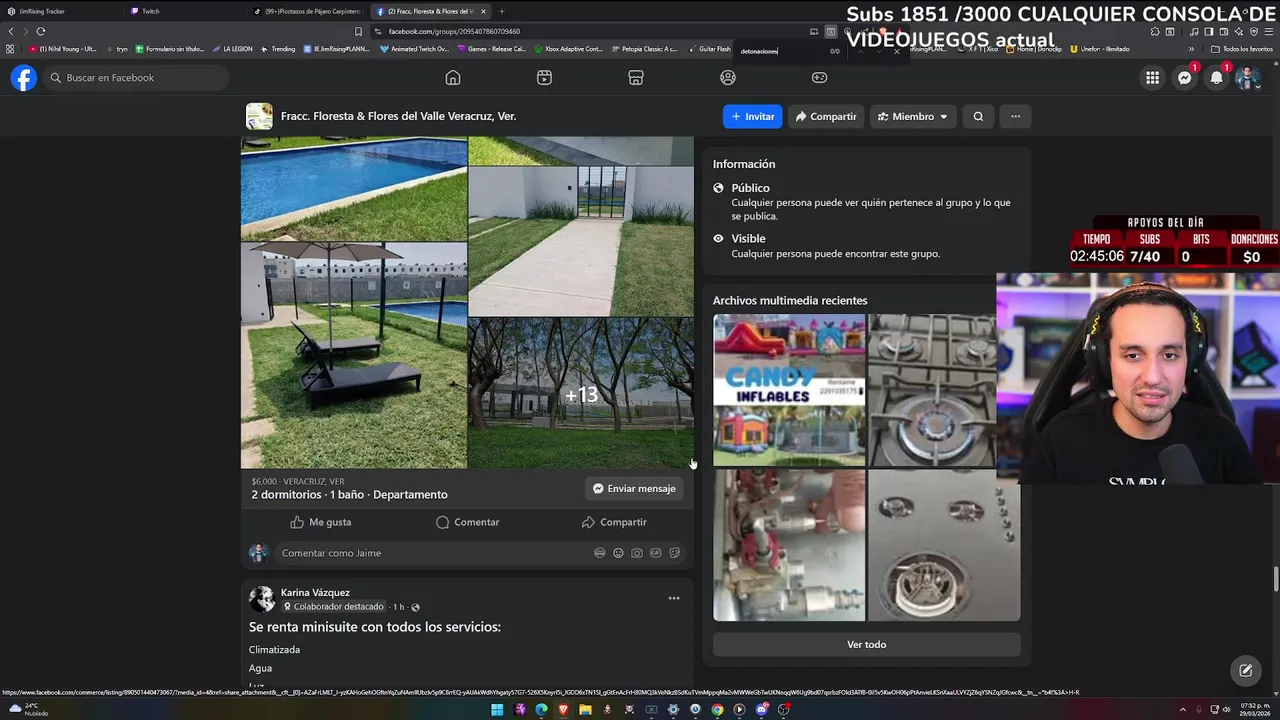Search inside the group with magnifier icon

(x=978, y=116)
